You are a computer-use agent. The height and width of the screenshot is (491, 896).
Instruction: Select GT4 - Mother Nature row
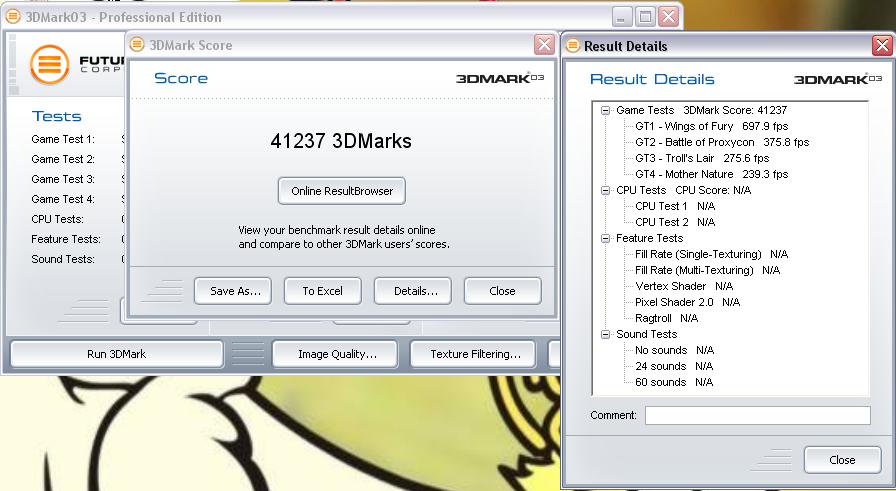711,174
